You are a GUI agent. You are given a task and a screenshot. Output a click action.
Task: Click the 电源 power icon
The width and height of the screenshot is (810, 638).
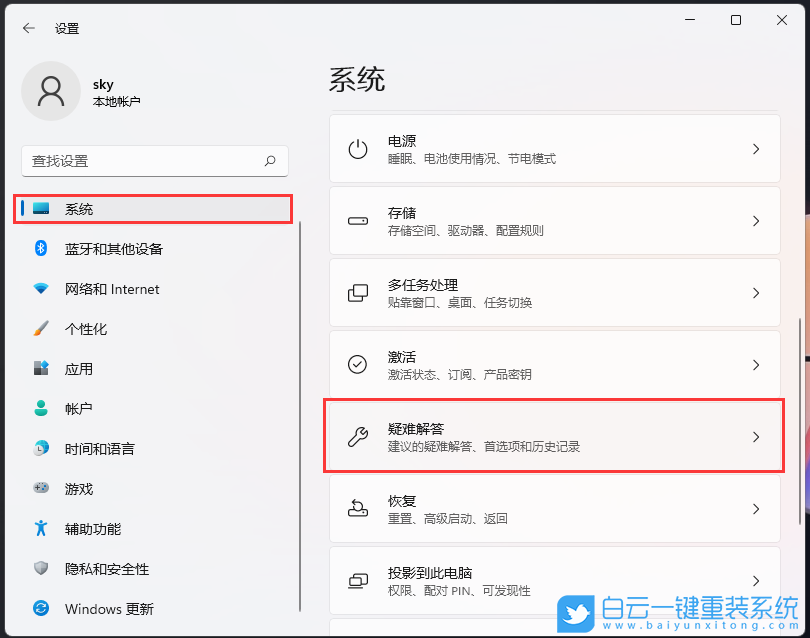tap(357, 148)
